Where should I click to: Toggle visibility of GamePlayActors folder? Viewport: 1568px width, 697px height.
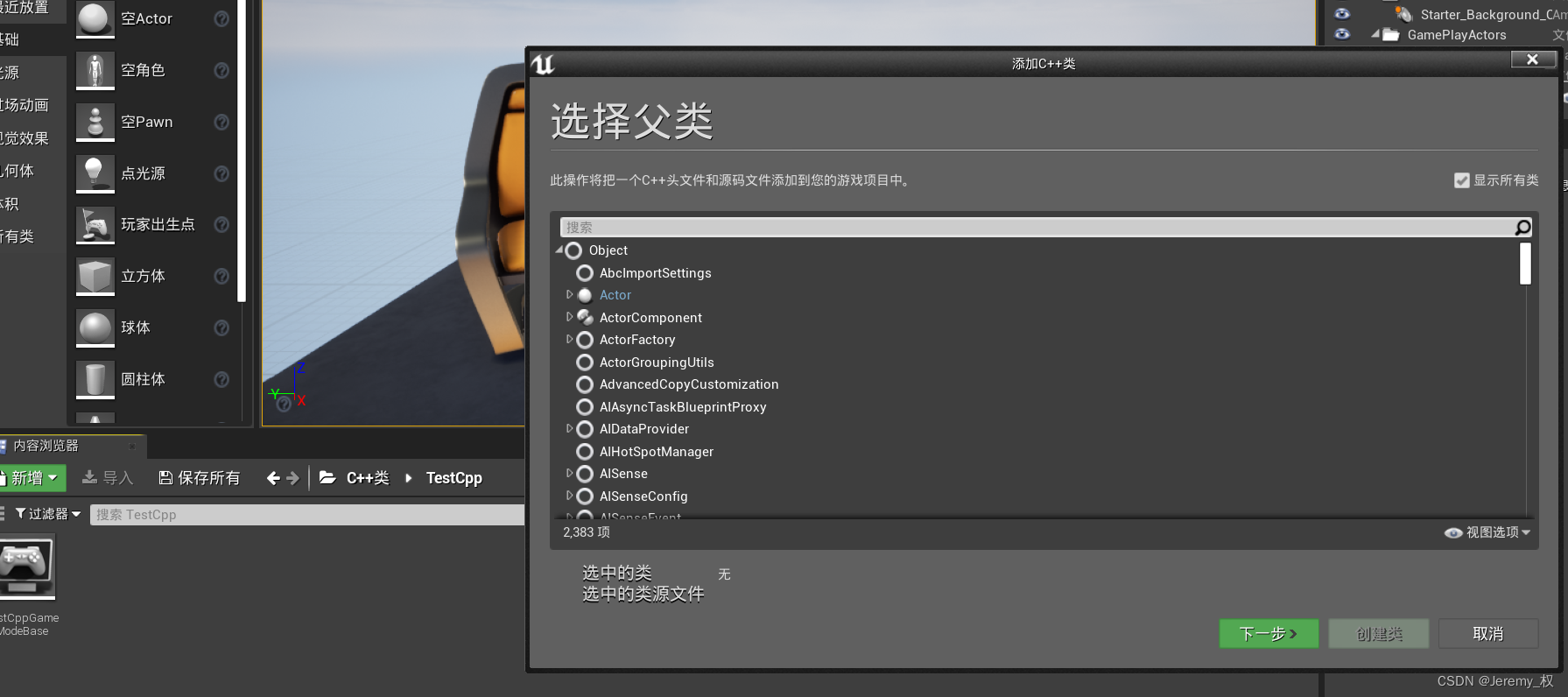1342,34
